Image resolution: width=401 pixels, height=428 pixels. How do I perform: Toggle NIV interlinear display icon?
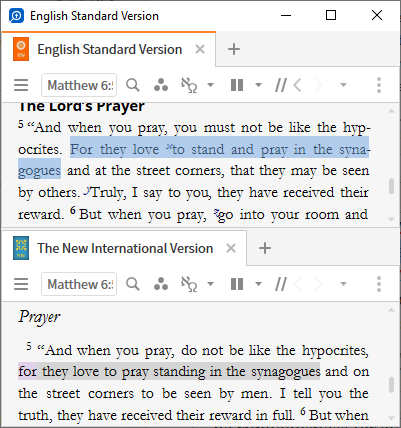click(189, 284)
